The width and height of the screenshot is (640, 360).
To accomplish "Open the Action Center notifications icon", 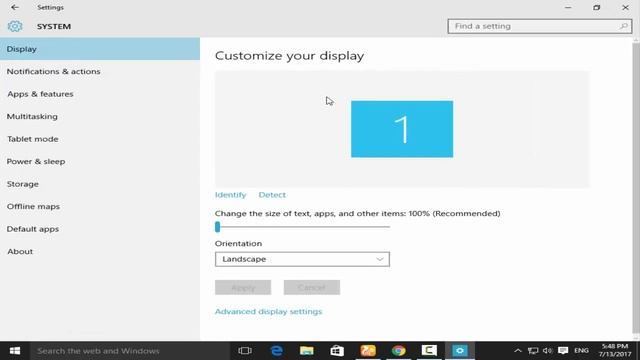I will [563, 351].
